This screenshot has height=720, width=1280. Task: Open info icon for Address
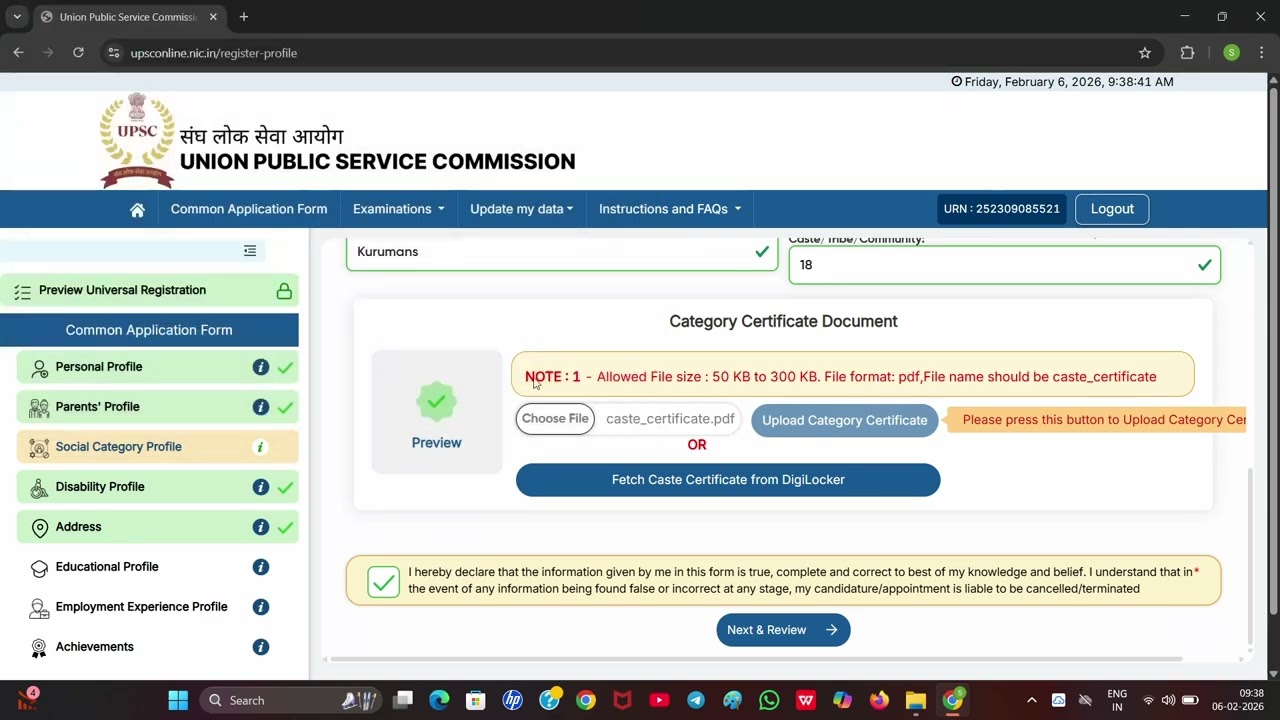261,527
